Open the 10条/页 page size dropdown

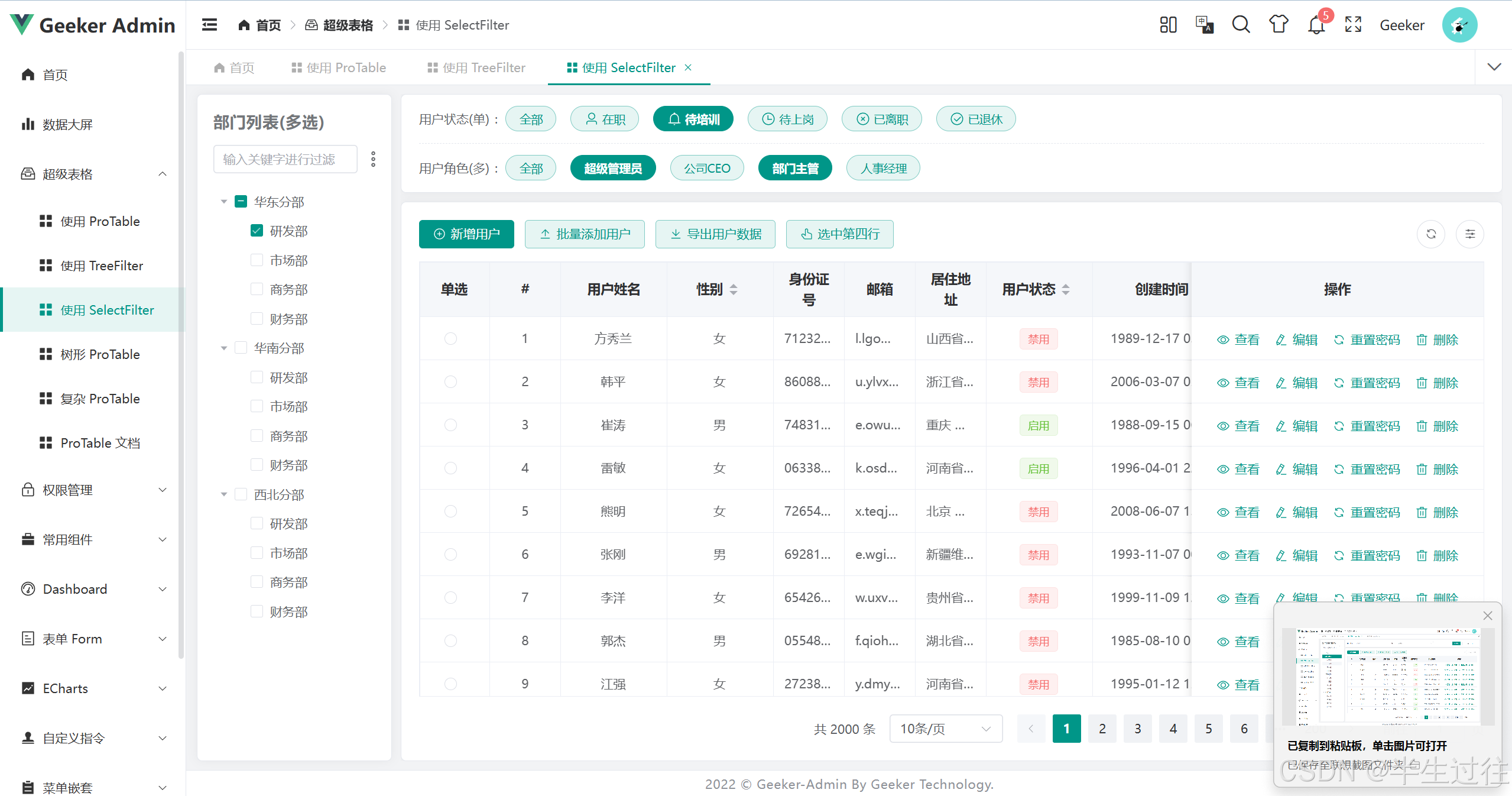pyautogui.click(x=945, y=729)
